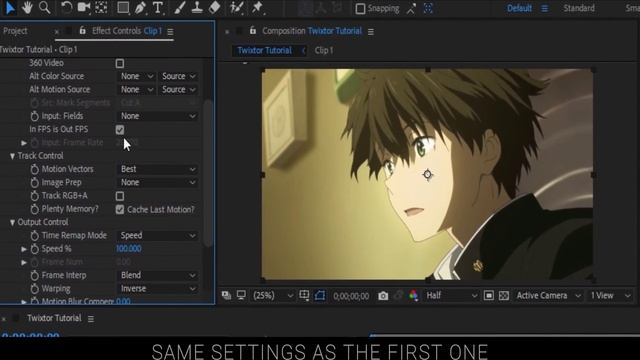Collapse the Track Control group
This screenshot has height=360, width=640.
pos(12,156)
